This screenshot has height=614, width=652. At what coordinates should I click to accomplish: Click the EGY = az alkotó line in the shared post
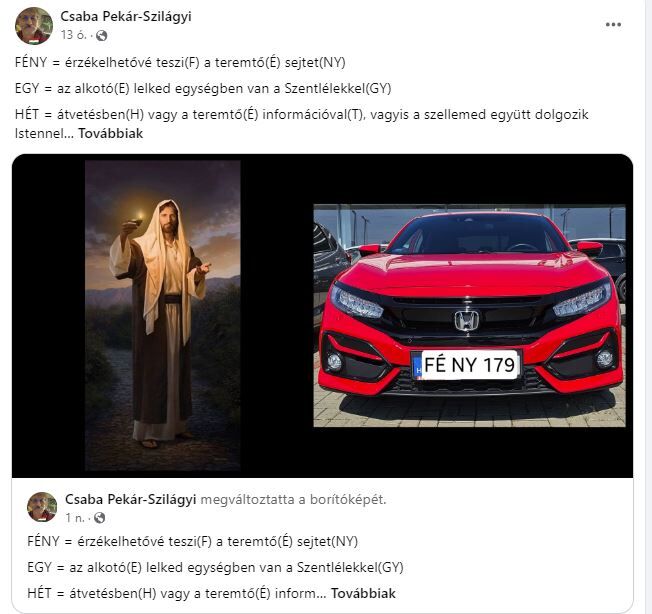215,567
